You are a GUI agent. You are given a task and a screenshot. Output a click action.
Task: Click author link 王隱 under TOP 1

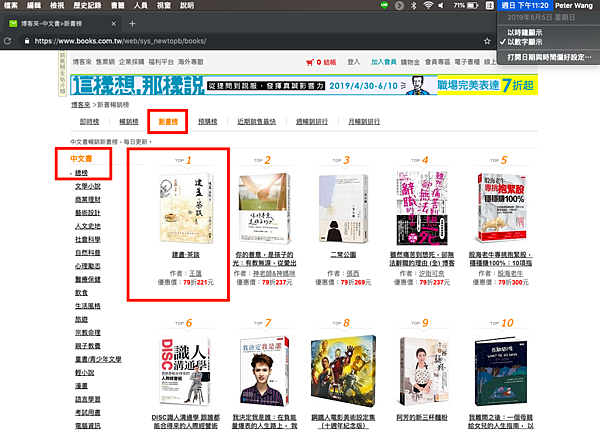tap(196, 274)
